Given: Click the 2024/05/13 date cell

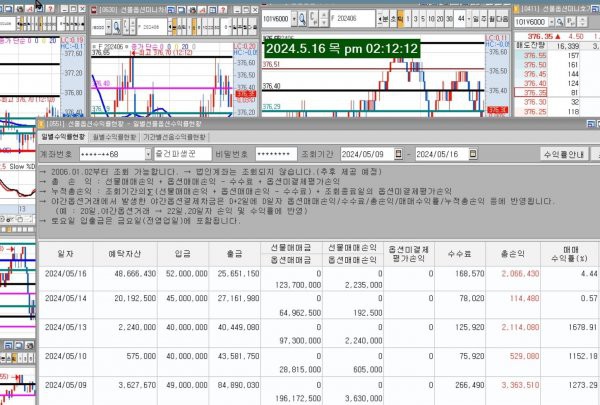Looking at the screenshot, I should click(66, 327).
